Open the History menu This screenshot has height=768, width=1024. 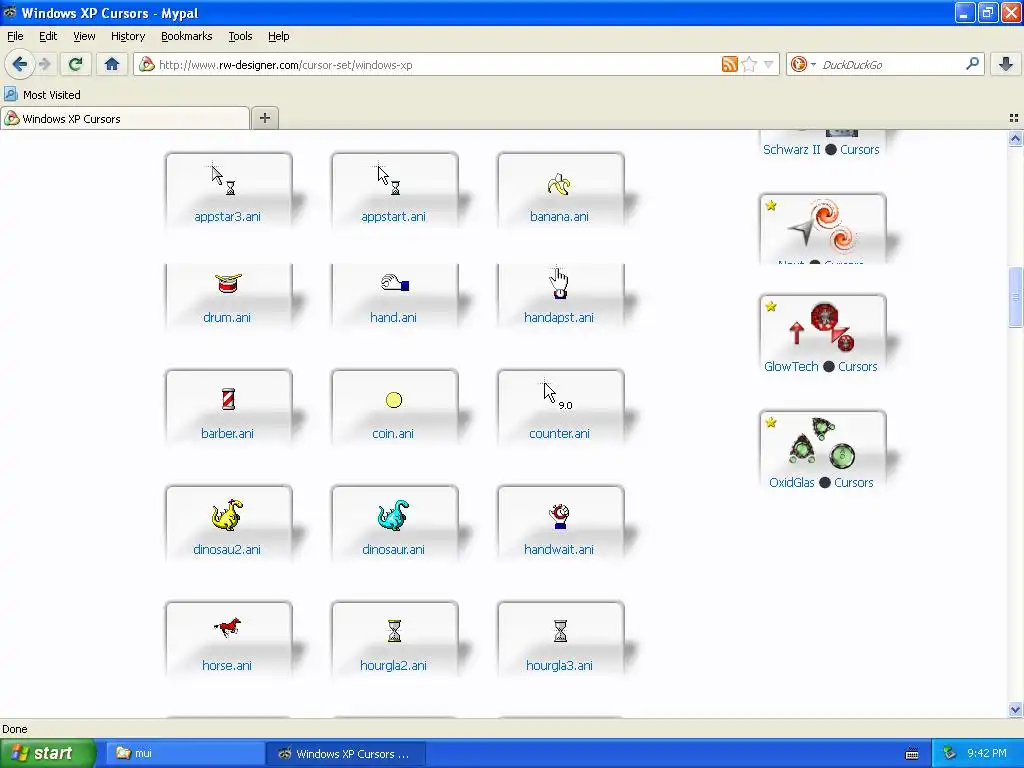pos(127,36)
